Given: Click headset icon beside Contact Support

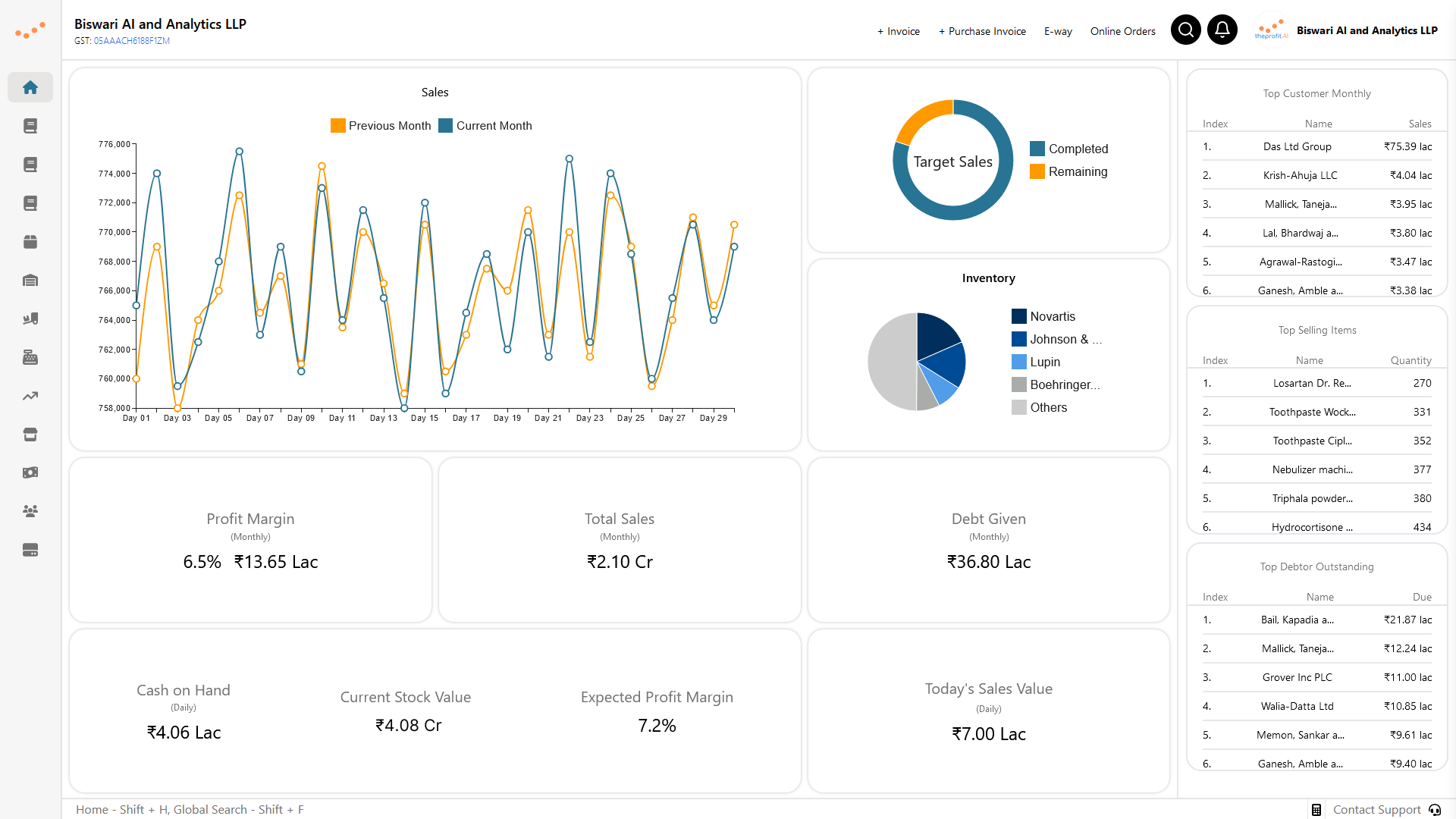Looking at the screenshot, I should pos(1435,810).
